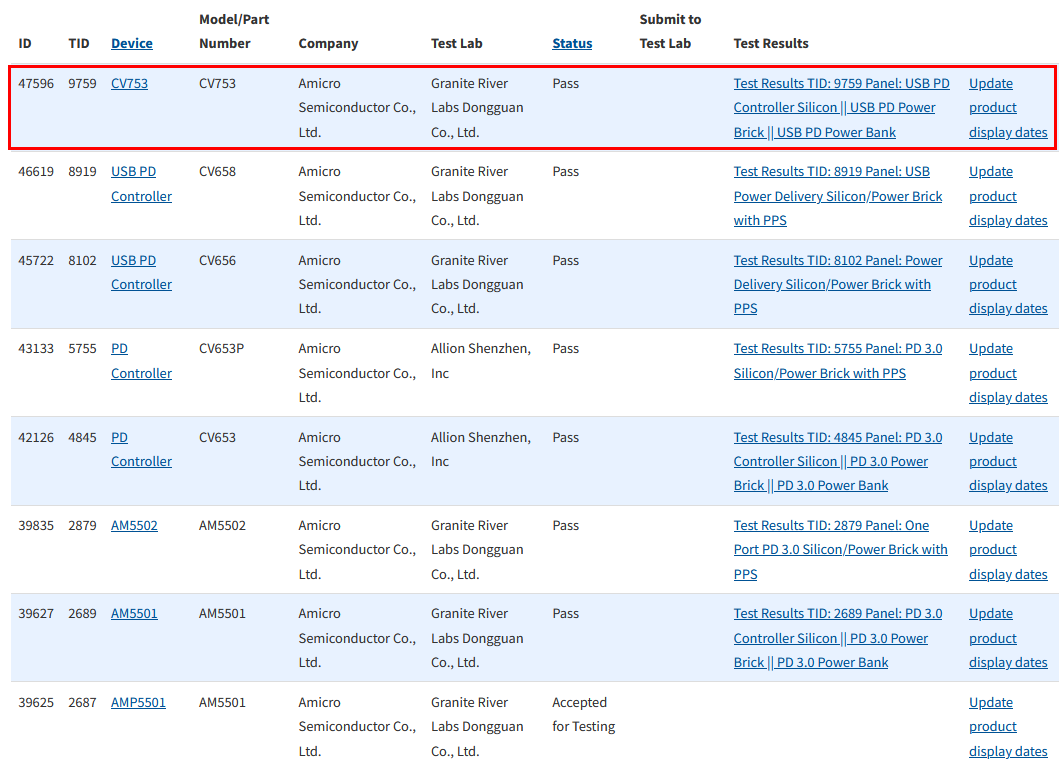Select ID cell 39627
Viewport: 1064px width, 765px height.
point(36,614)
